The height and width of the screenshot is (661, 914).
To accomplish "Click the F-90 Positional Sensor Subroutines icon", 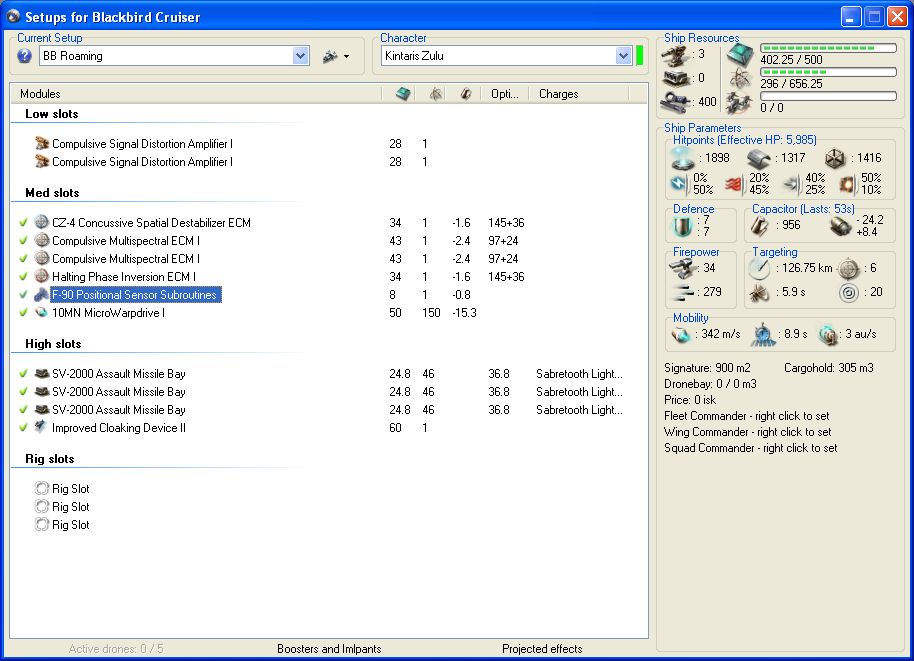I will (x=41, y=294).
